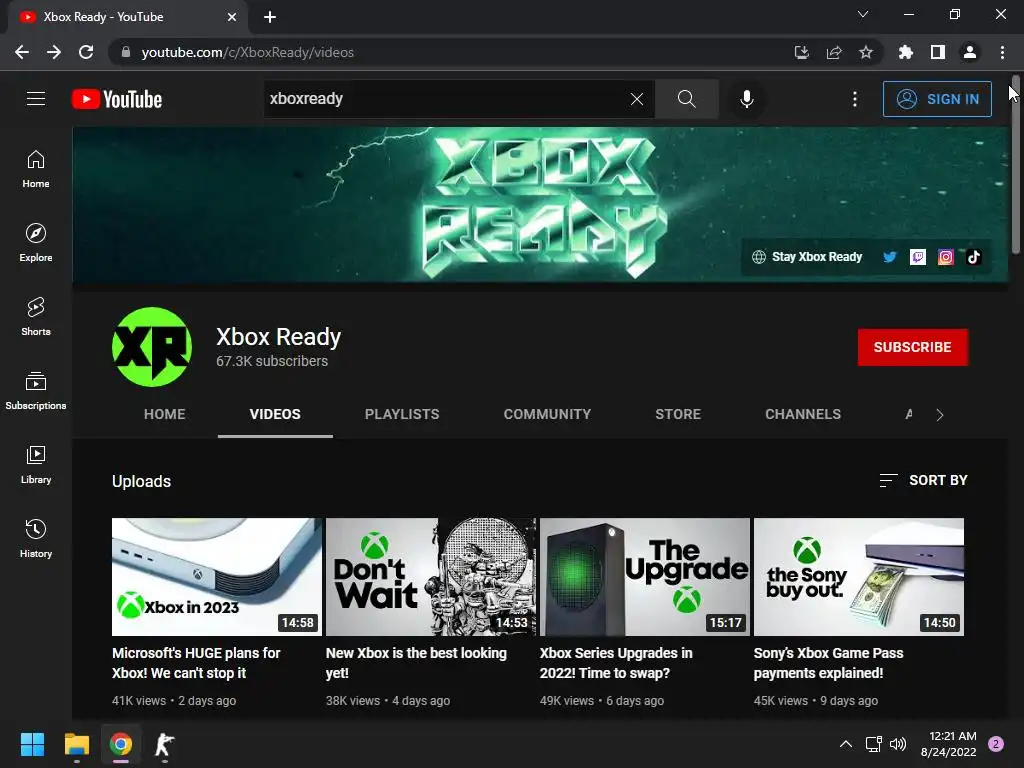Clear the search box with the X icon
This screenshot has width=1024, height=768.
click(637, 99)
